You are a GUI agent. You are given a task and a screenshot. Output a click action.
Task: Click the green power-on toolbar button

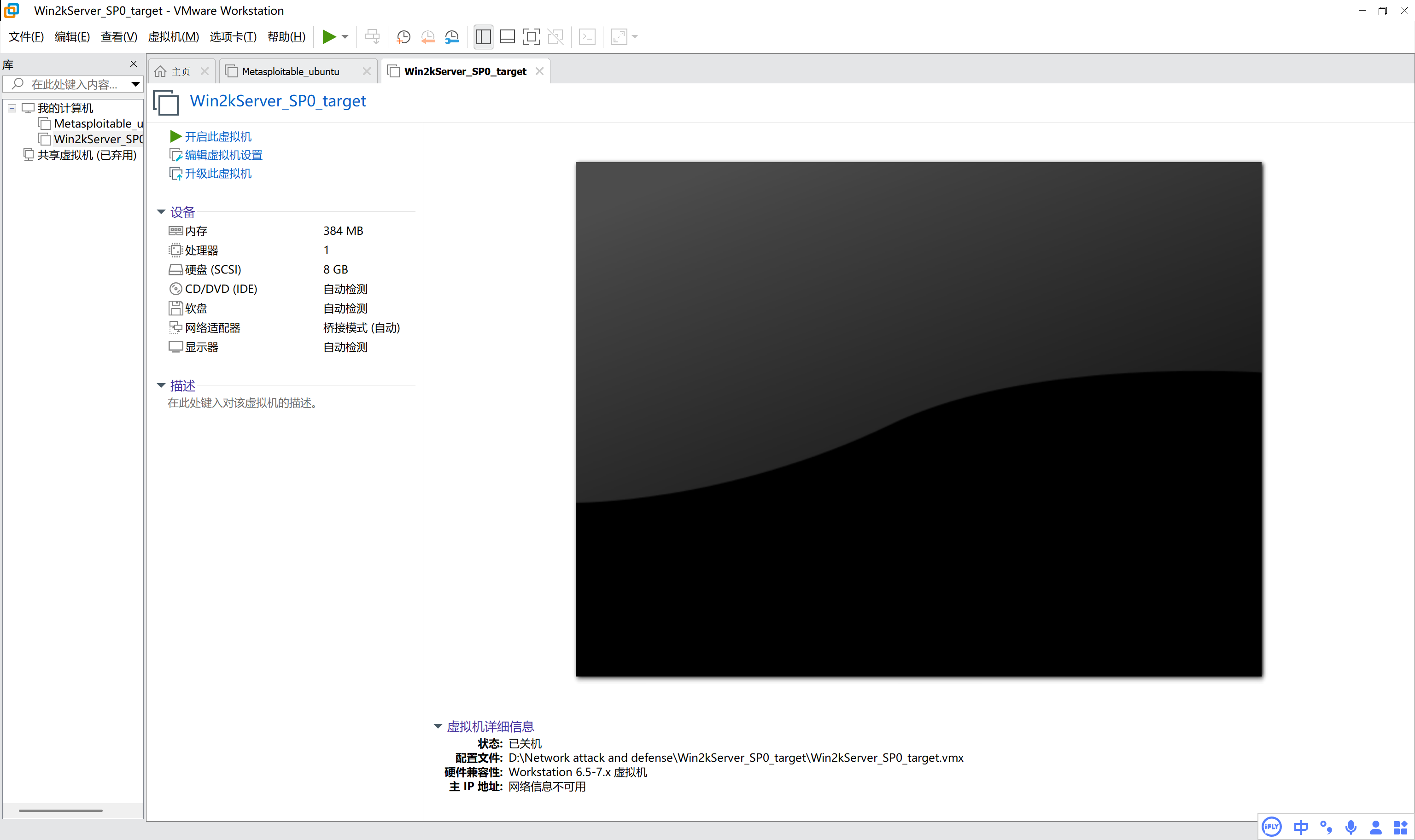[328, 37]
